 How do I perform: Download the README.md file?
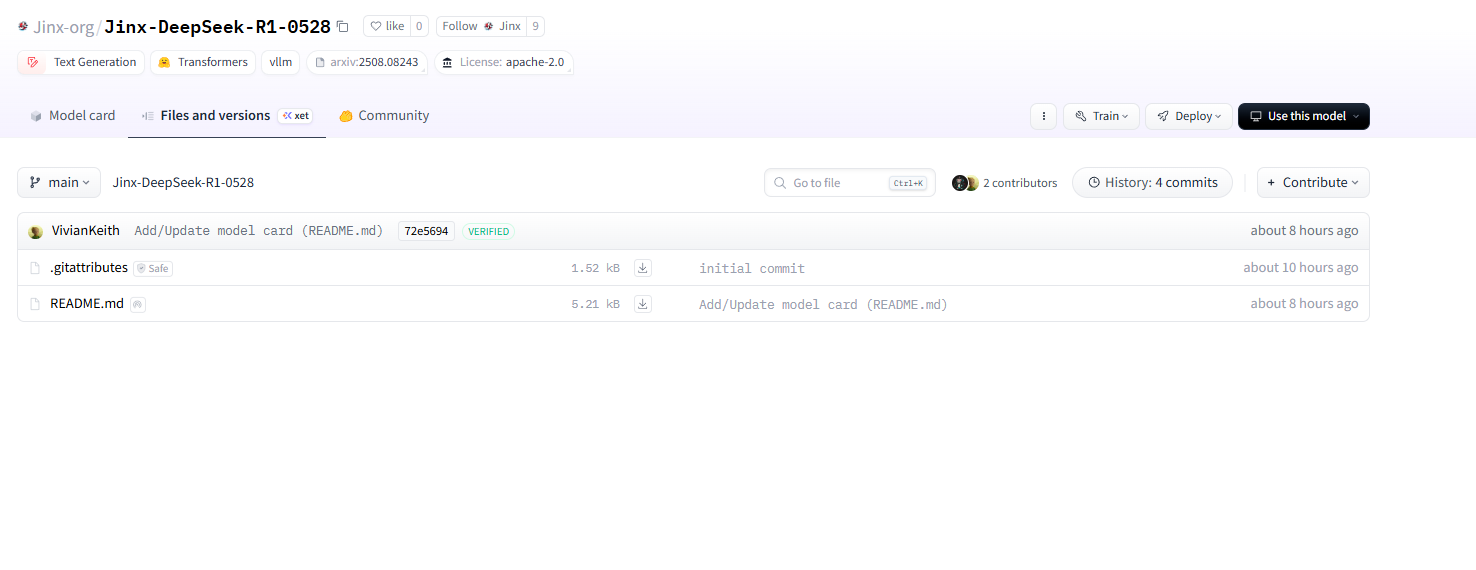(x=643, y=304)
